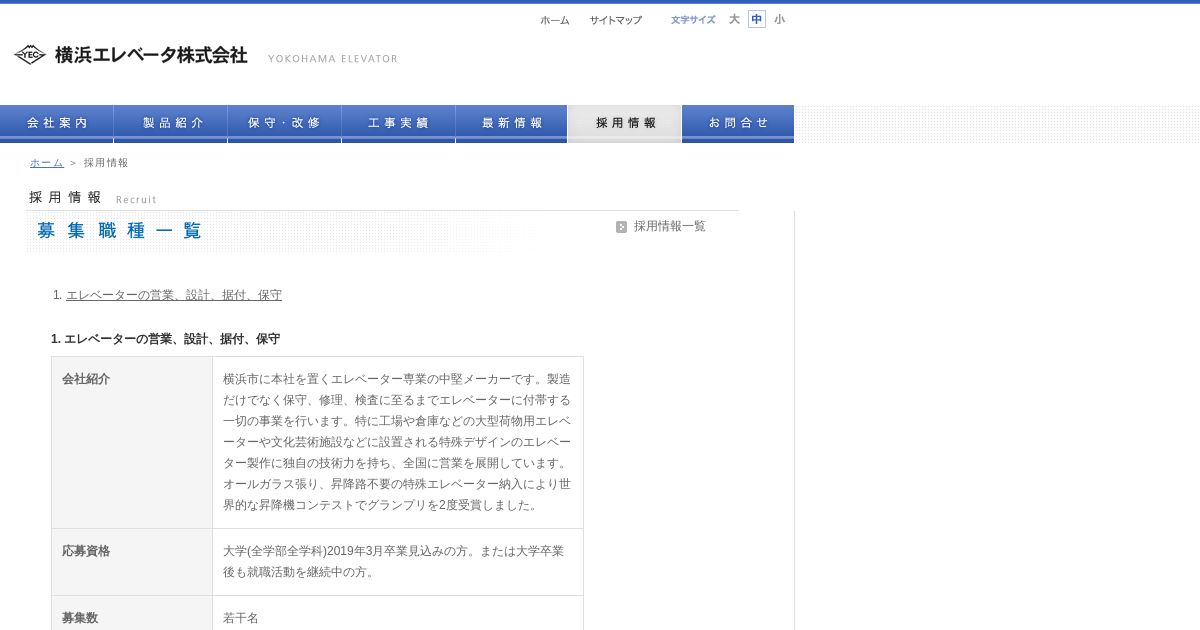Select the 会社紹介 table header cell
This screenshot has height=630, width=1200.
[x=132, y=442]
